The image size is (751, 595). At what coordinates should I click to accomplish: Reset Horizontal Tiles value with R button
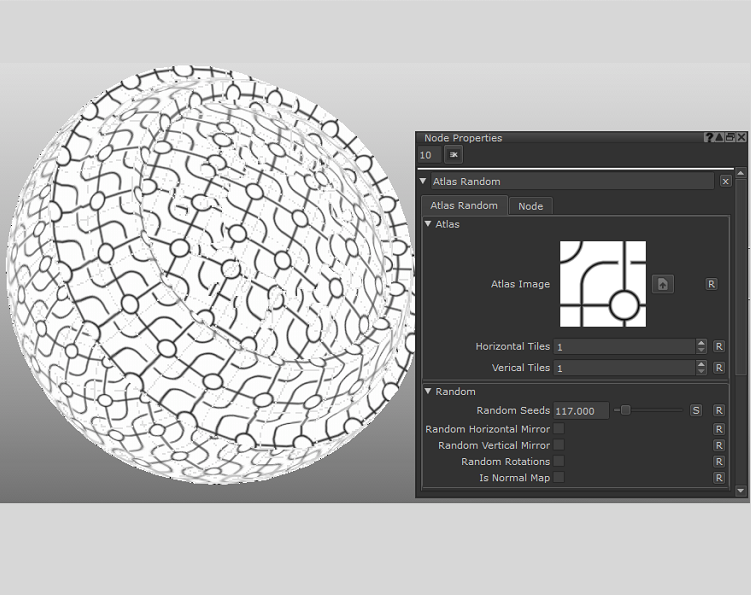click(x=718, y=346)
